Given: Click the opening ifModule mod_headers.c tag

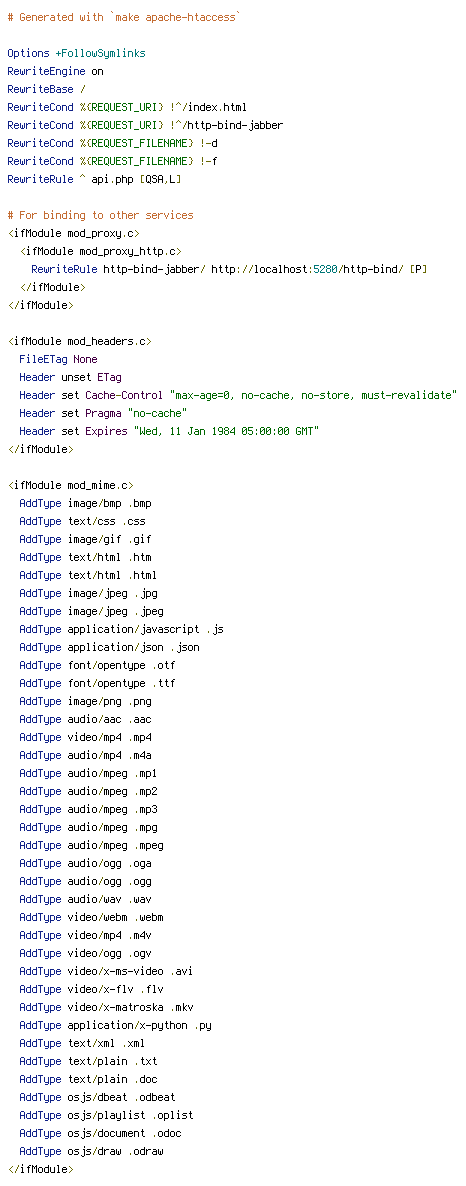Looking at the screenshot, I should point(79,341).
